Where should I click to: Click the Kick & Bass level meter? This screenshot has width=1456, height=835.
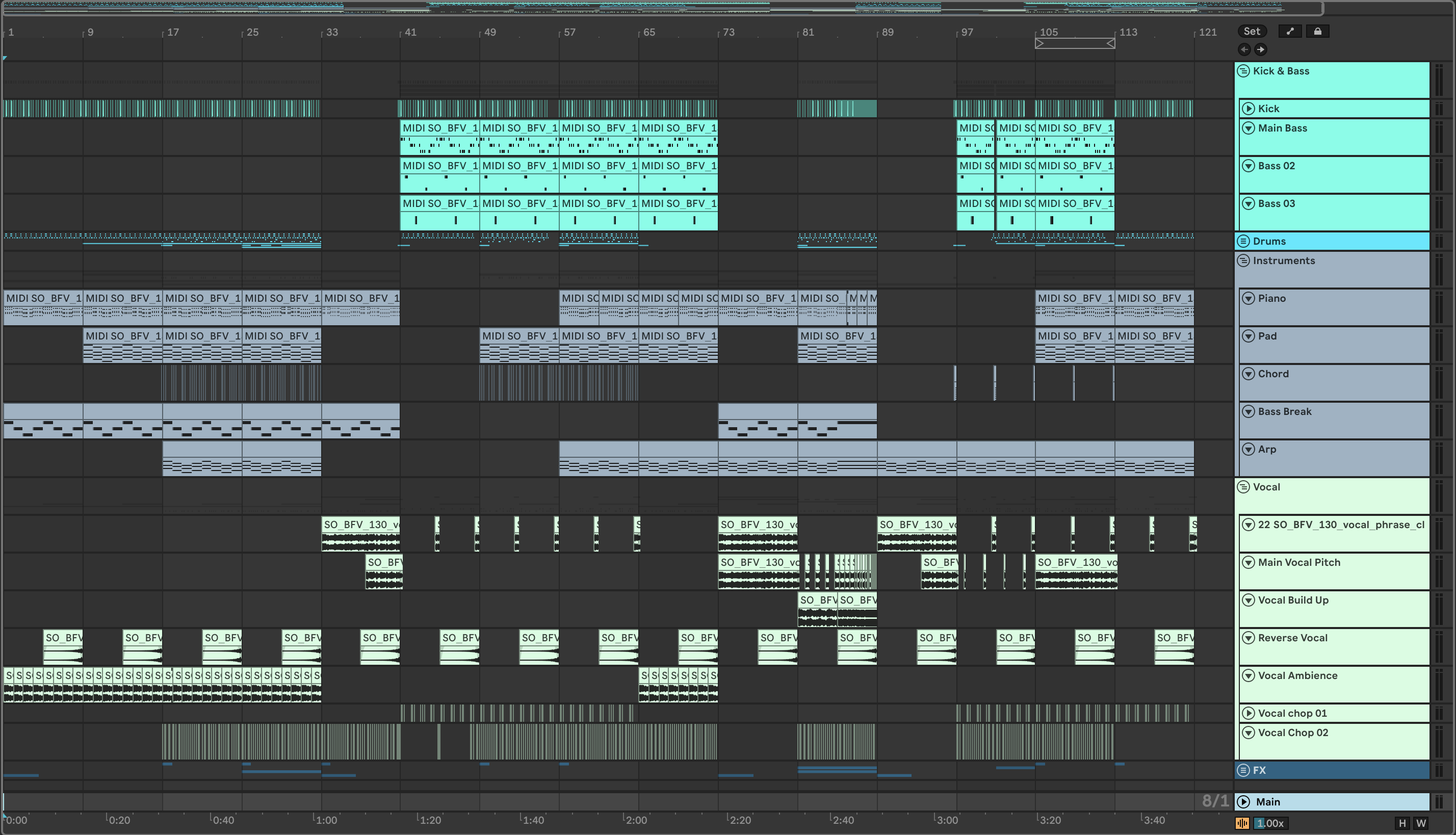click(x=1439, y=80)
